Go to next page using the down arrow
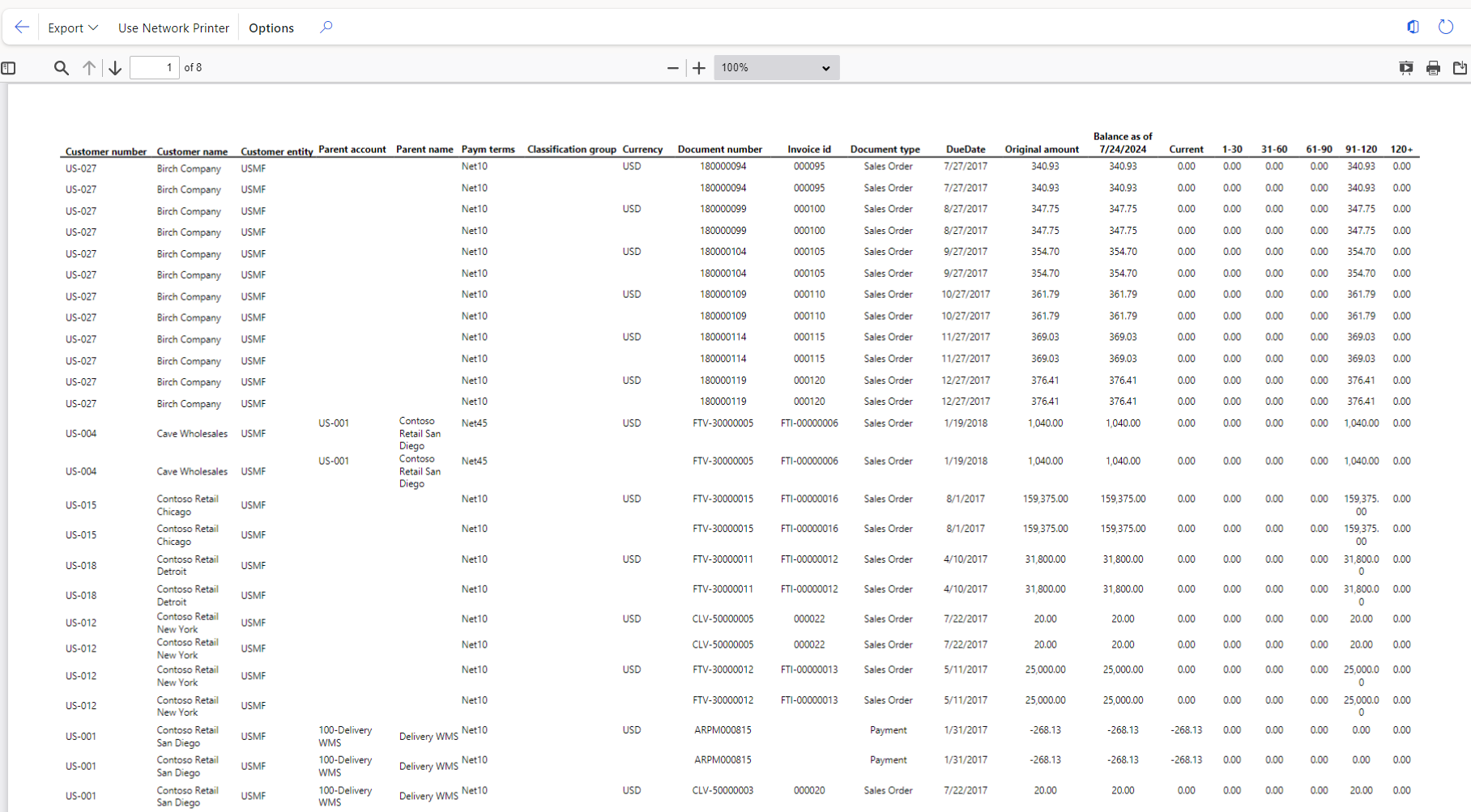The height and width of the screenshot is (812, 1471). coord(115,67)
